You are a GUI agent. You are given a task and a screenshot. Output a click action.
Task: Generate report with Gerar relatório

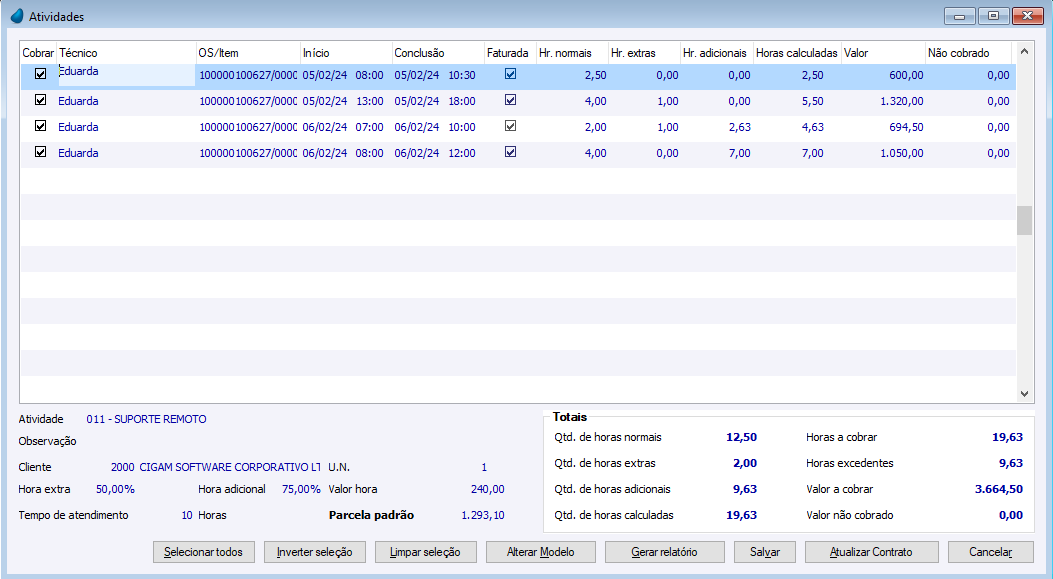tap(664, 552)
